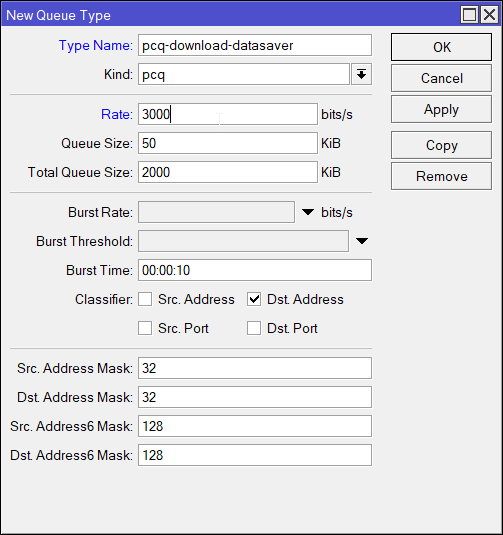503x535 pixels.
Task: Focus the Type Name input field
Action: (255, 45)
